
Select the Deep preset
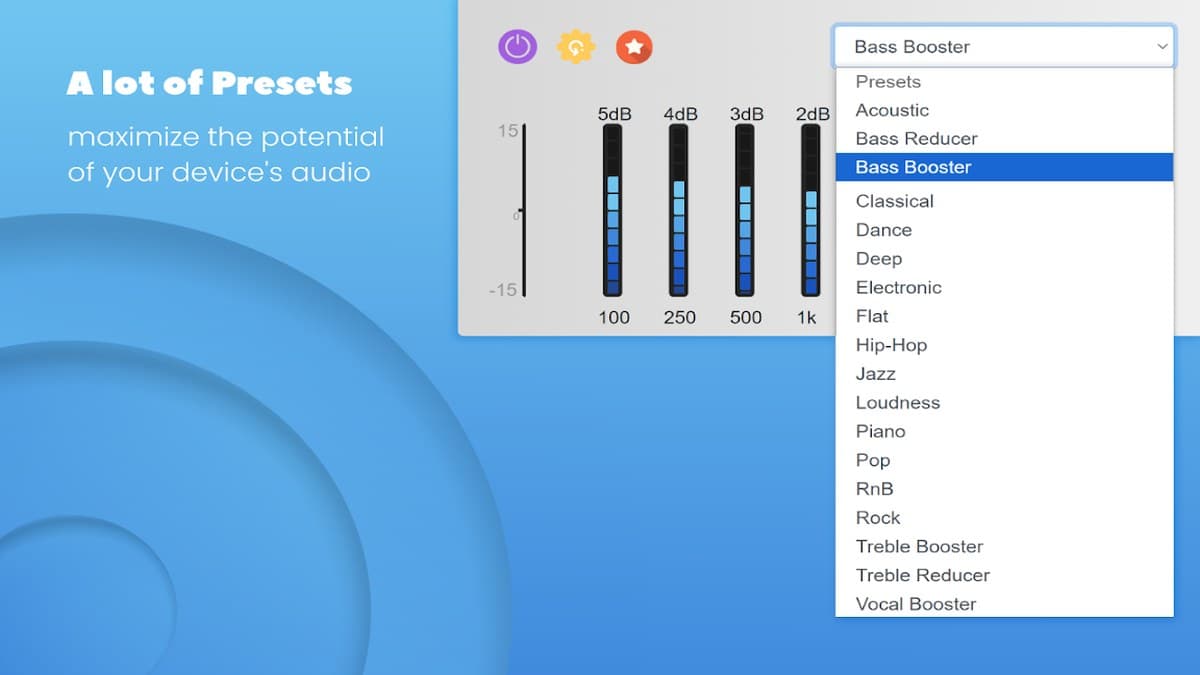coord(1004,259)
